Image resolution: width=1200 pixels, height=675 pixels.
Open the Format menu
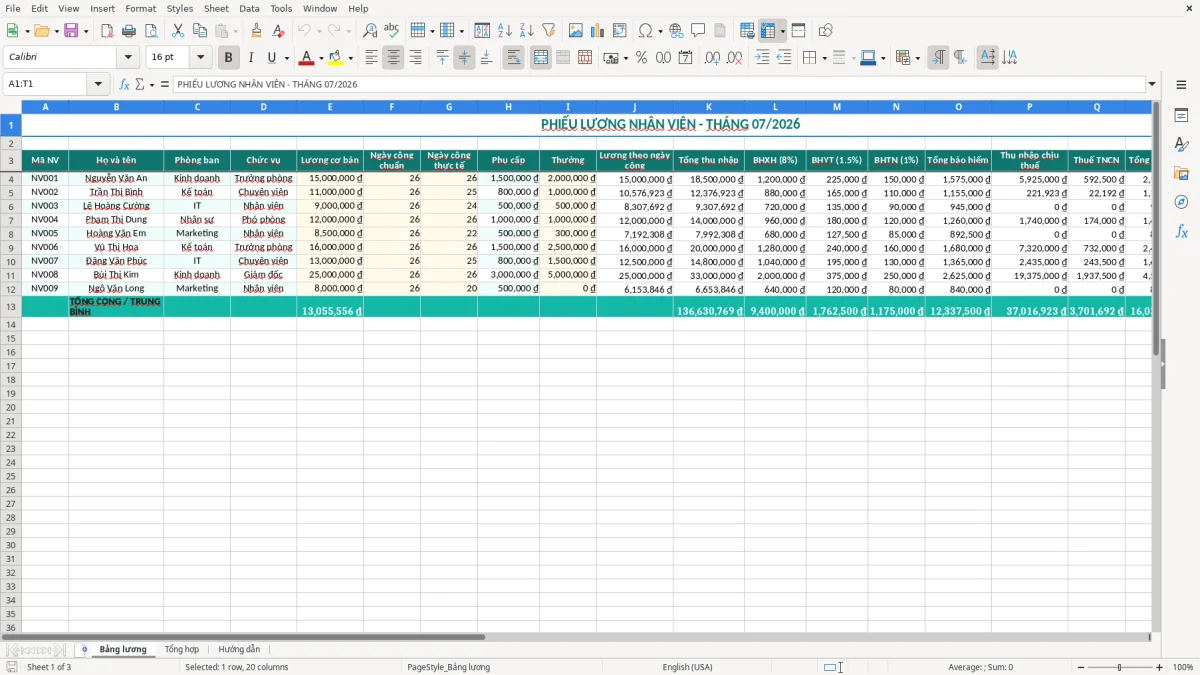[x=140, y=8]
